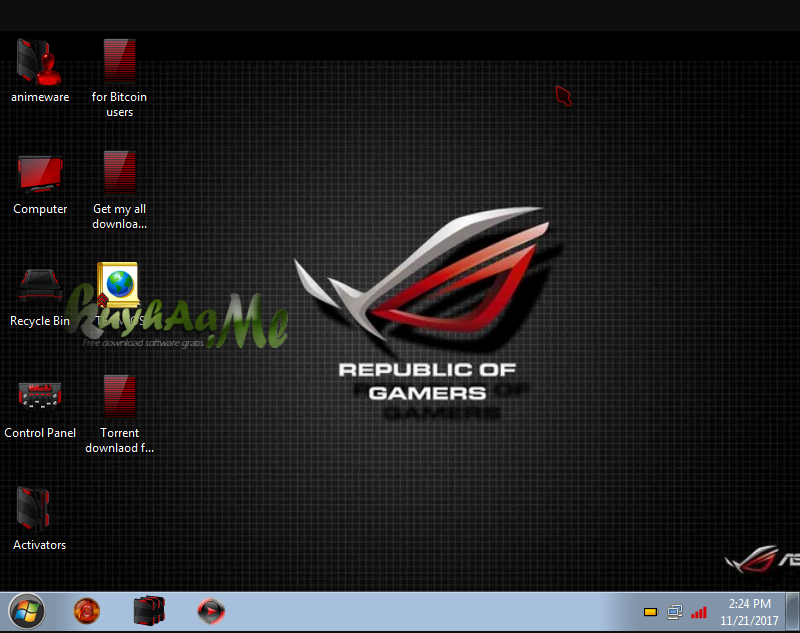
Task: Click the Windows Start button
Action: point(27,611)
